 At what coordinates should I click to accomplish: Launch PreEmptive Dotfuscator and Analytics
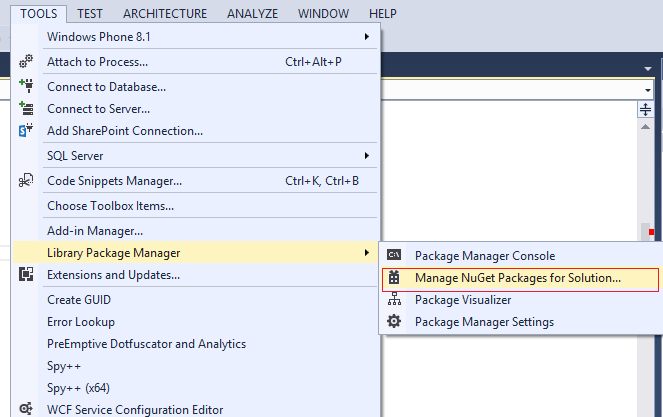(x=195, y=343)
